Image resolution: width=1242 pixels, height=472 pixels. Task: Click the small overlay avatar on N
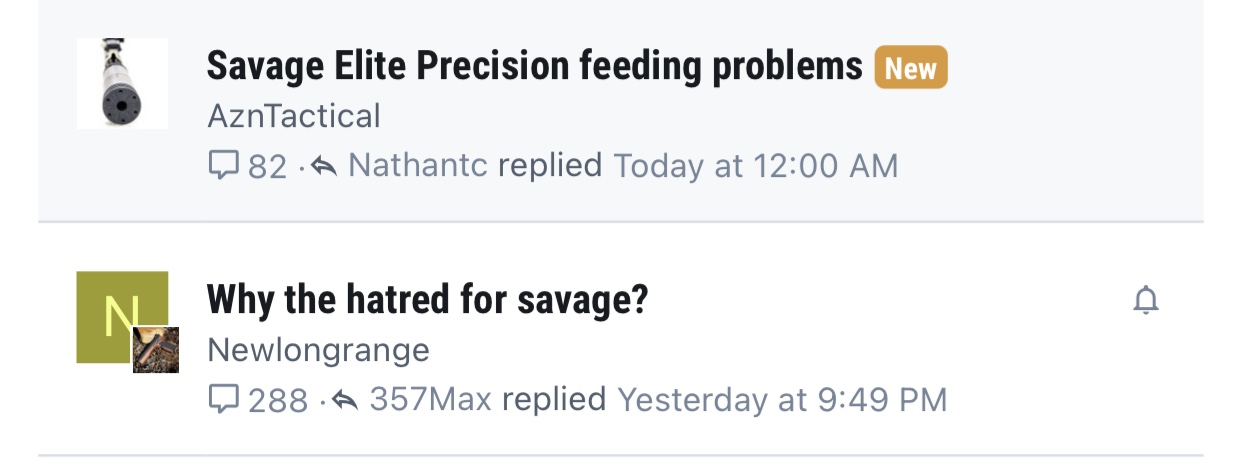click(x=156, y=350)
